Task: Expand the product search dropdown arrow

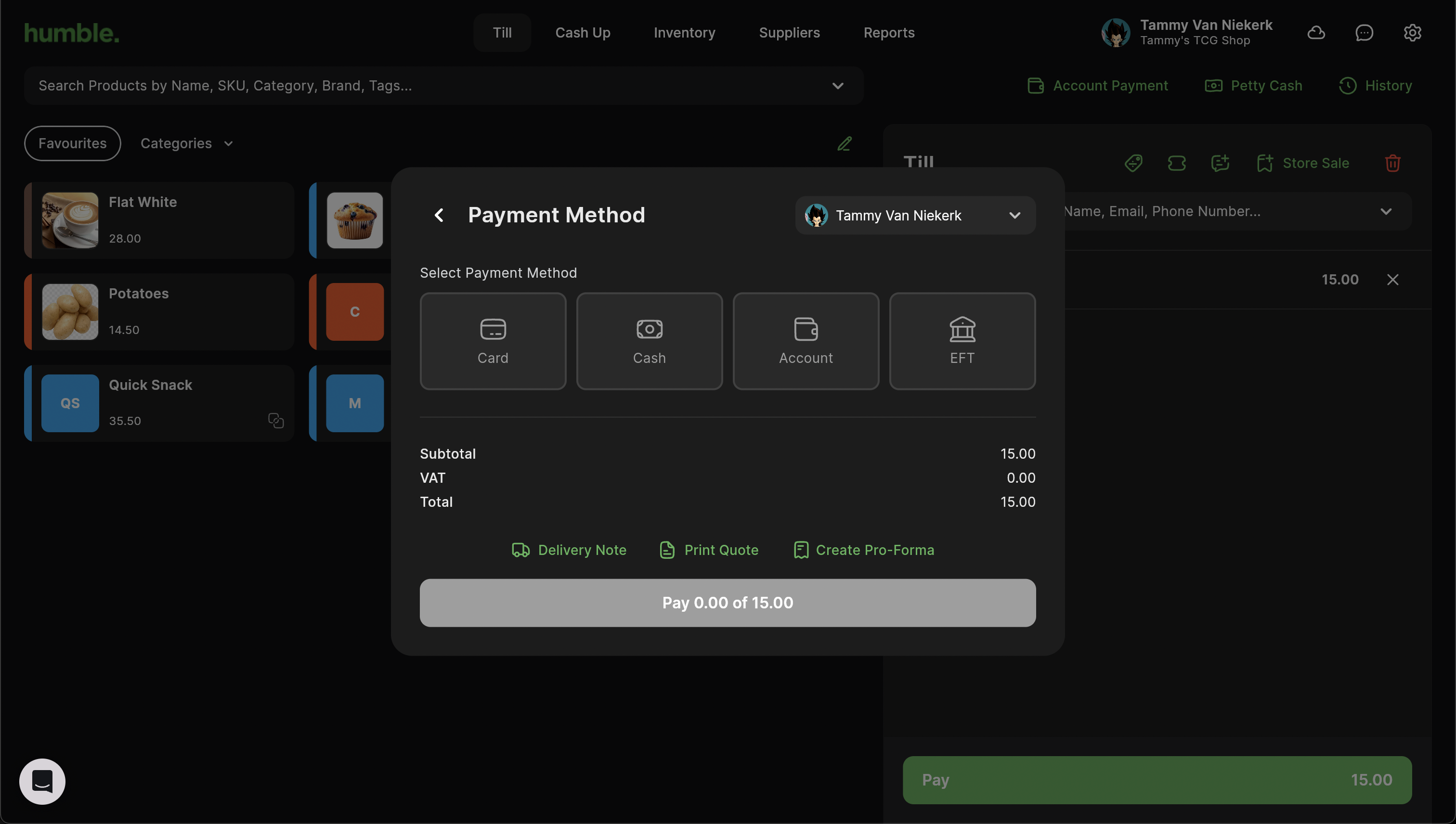Action: pyautogui.click(x=837, y=86)
